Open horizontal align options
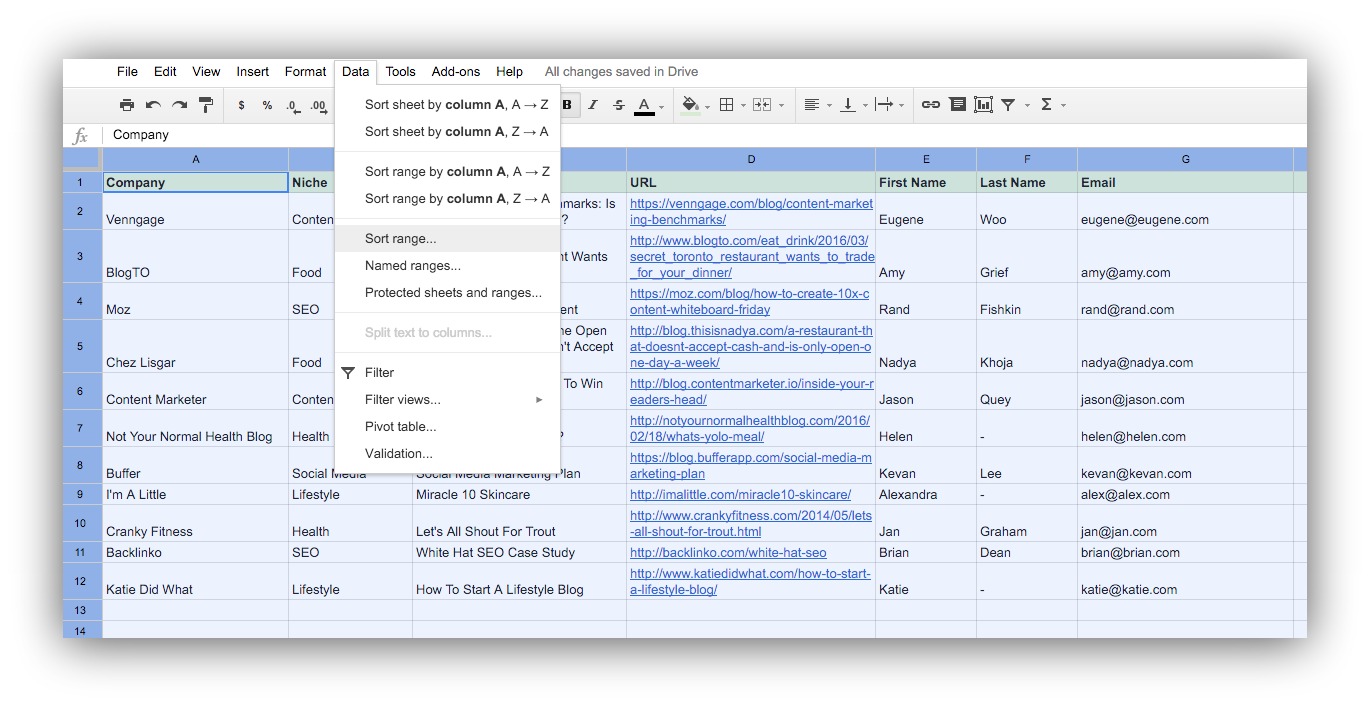Viewport: 1370px width, 705px height. coord(812,105)
